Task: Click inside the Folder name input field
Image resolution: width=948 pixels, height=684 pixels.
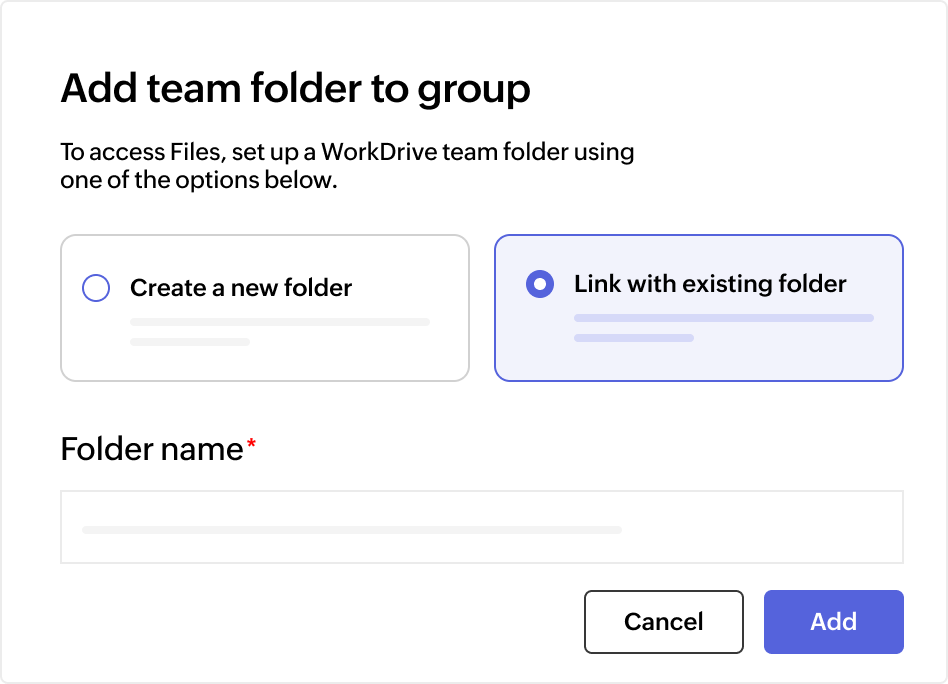Action: (482, 526)
